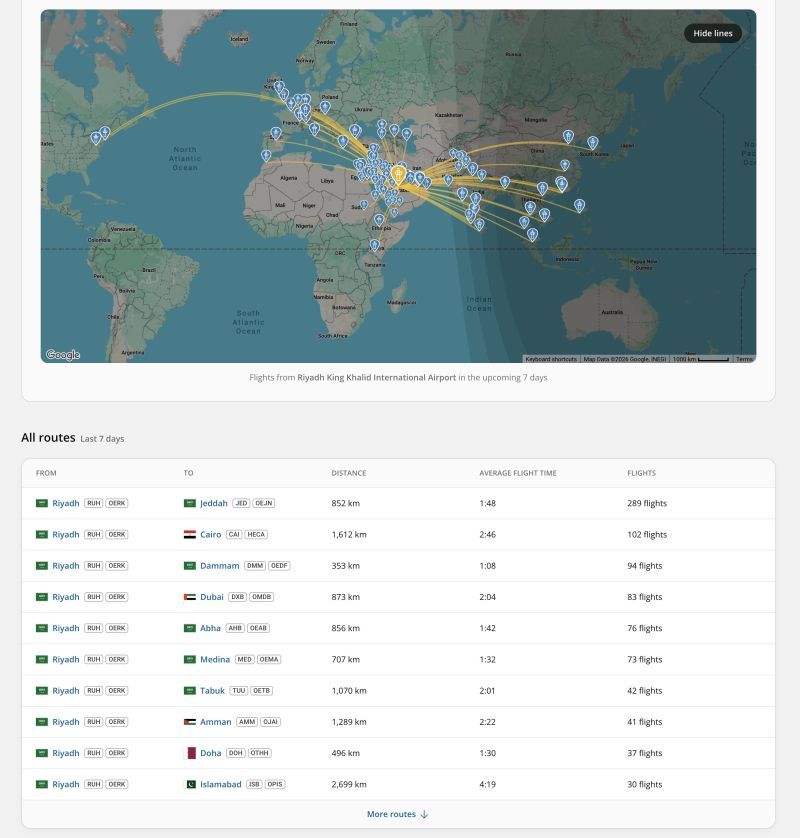The image size is (800, 838).
Task: Expand the list with More routes
Action: [398, 814]
